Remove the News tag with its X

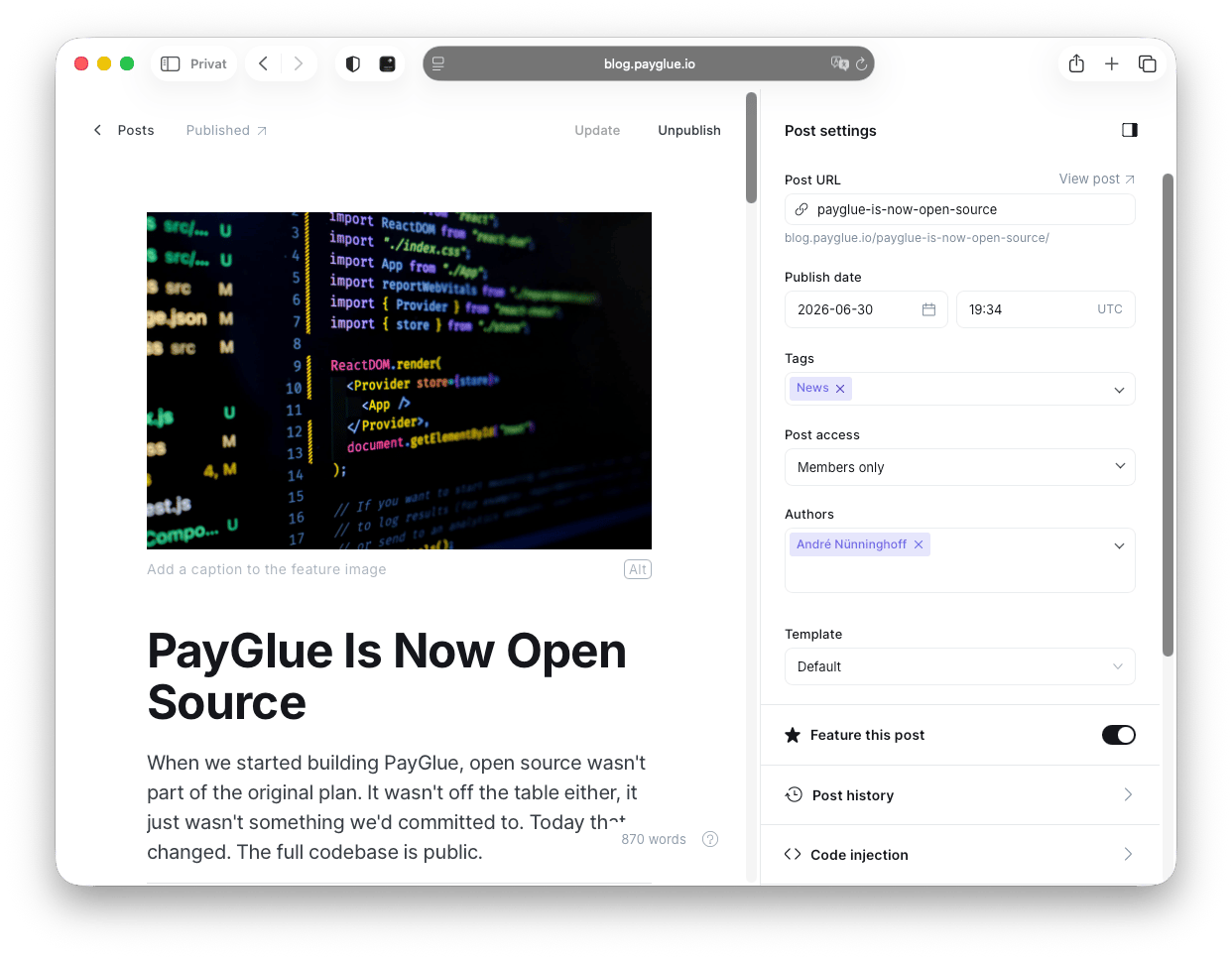tap(840, 389)
